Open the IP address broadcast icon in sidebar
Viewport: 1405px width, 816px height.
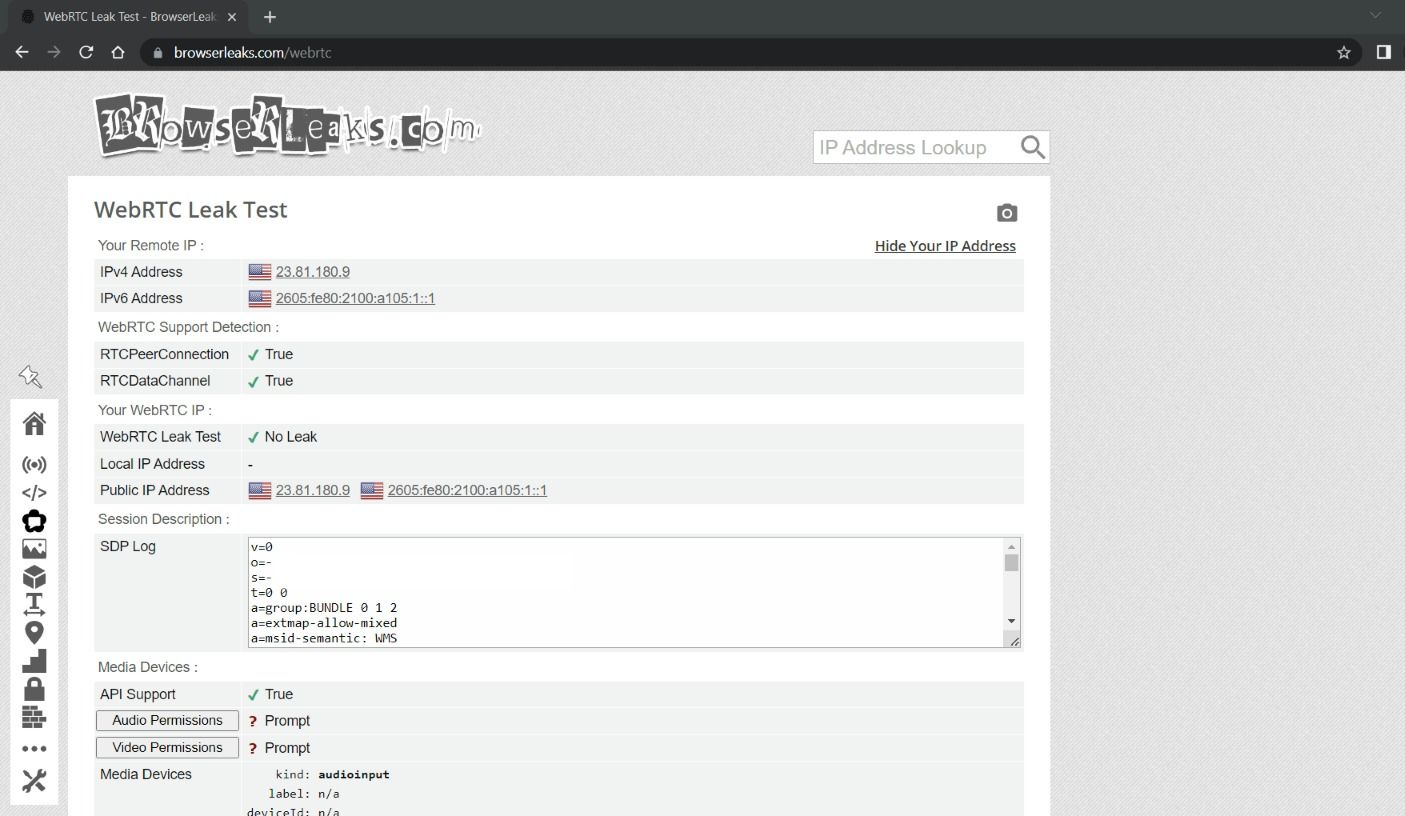[x=34, y=465]
